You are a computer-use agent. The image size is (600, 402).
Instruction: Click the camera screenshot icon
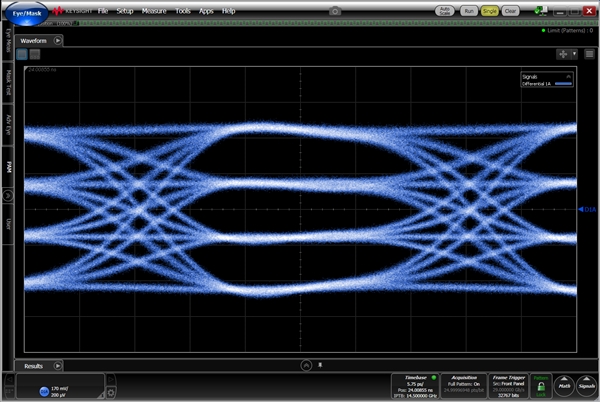pyautogui.click(x=333, y=10)
